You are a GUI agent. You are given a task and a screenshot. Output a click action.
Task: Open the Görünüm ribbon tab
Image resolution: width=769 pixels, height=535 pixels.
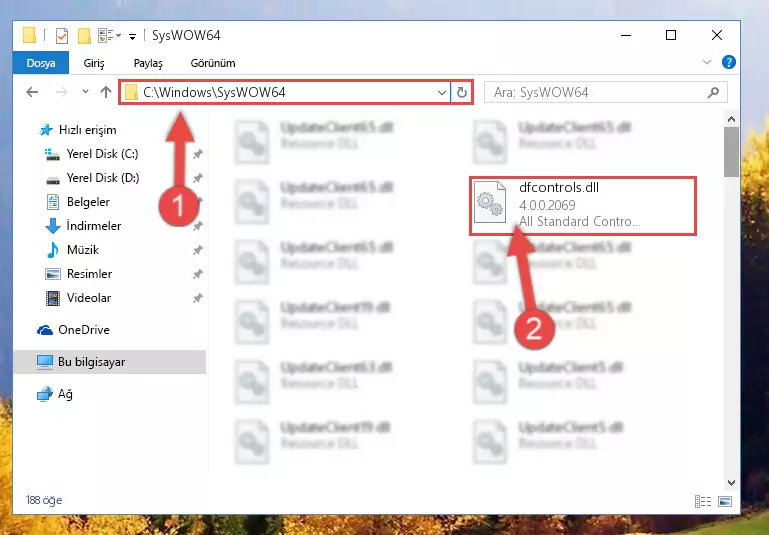coord(213,63)
